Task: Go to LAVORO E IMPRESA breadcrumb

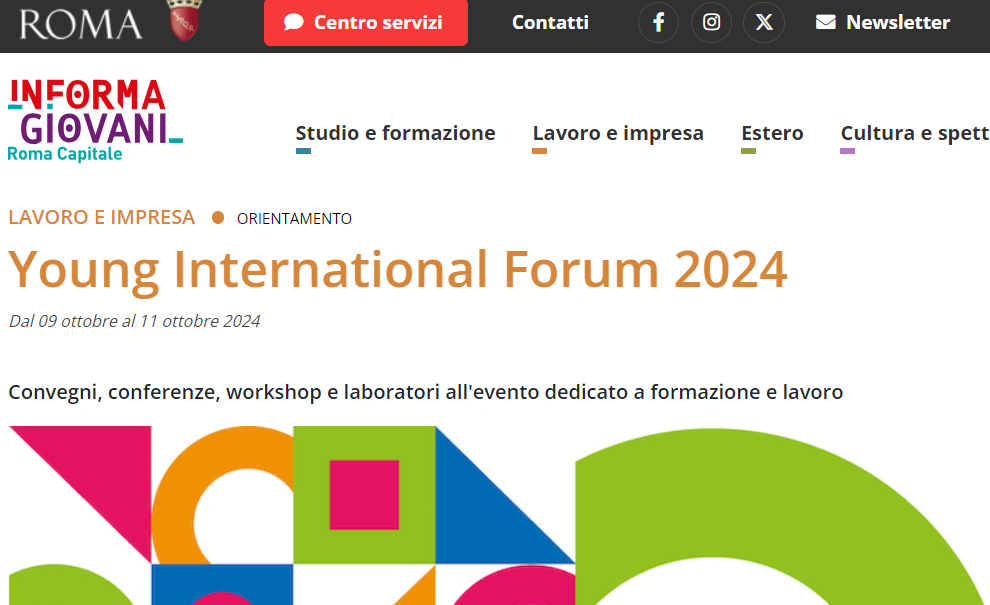Action: [102, 217]
